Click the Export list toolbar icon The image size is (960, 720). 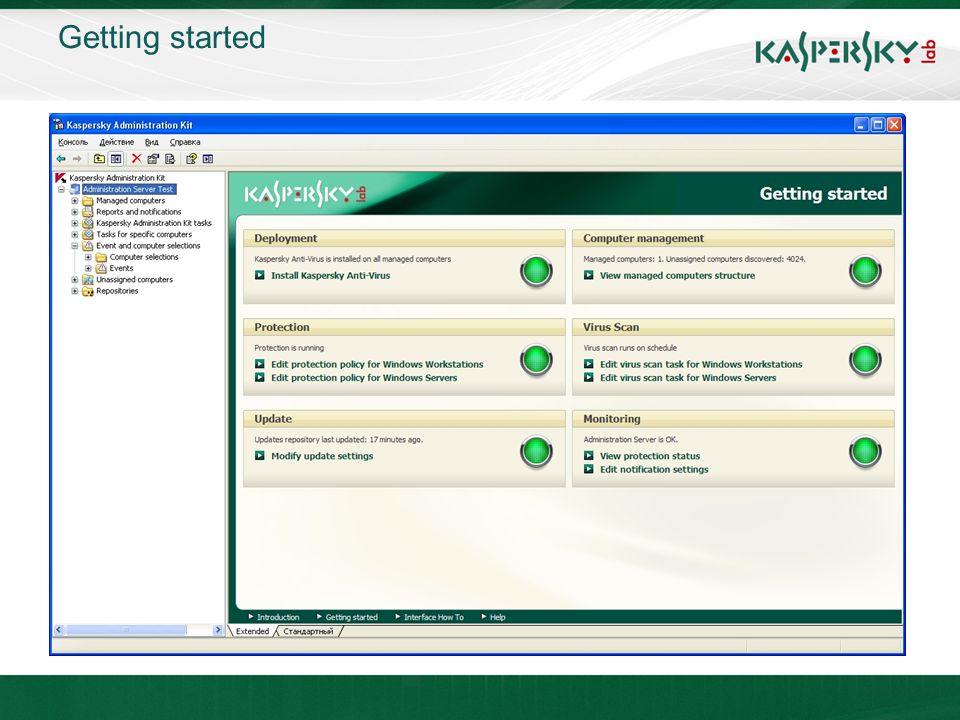[170, 159]
